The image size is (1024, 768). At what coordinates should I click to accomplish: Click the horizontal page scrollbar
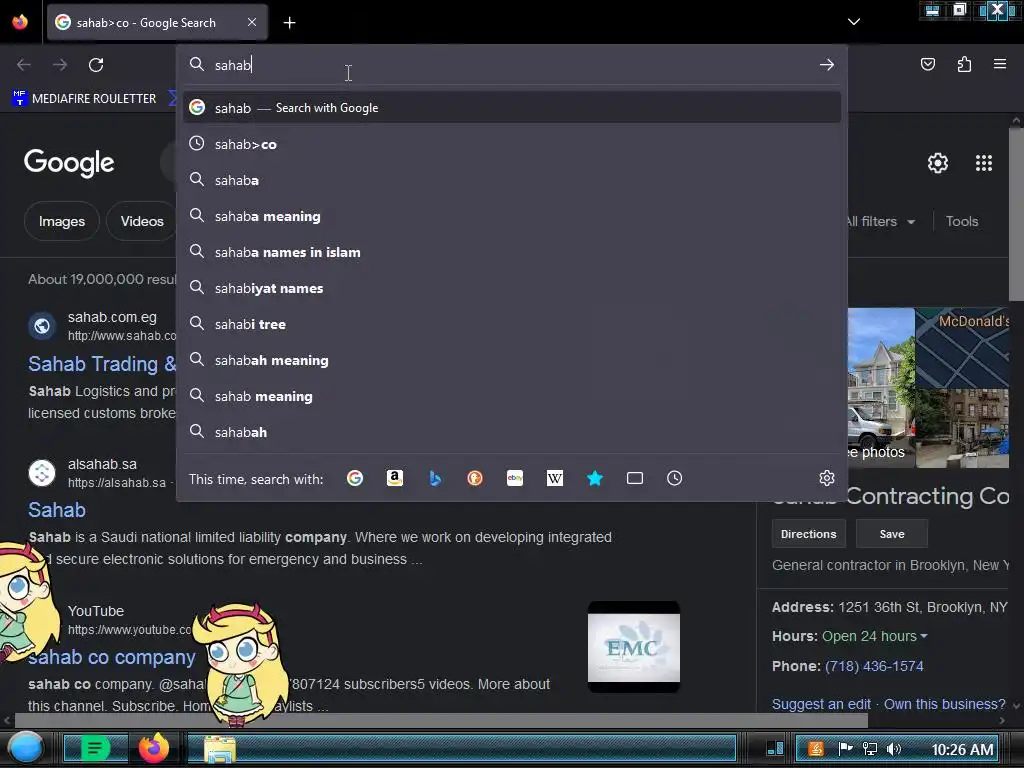click(441, 720)
